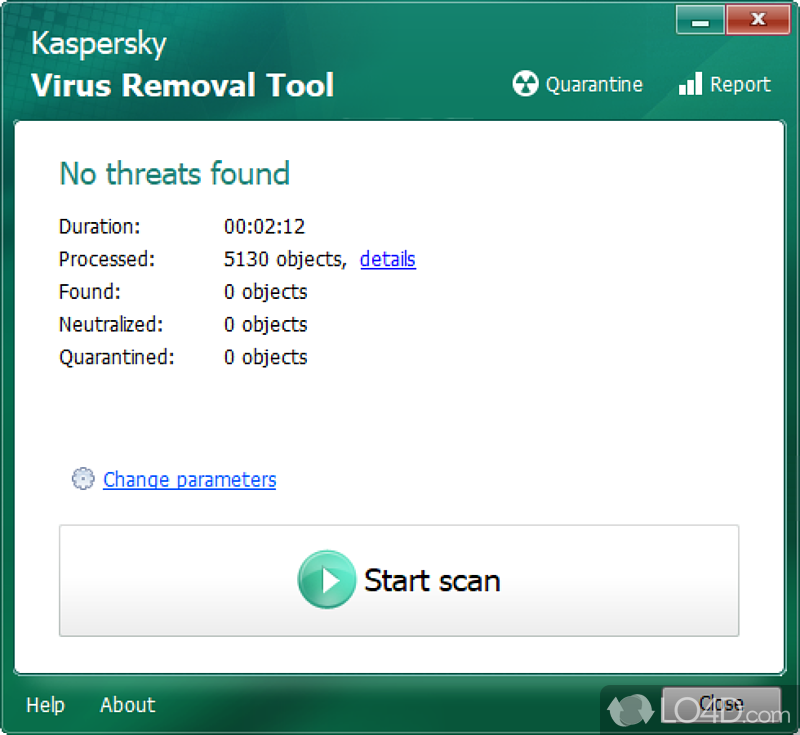
Task: Click the Change parameters gear icon
Action: click(x=83, y=478)
